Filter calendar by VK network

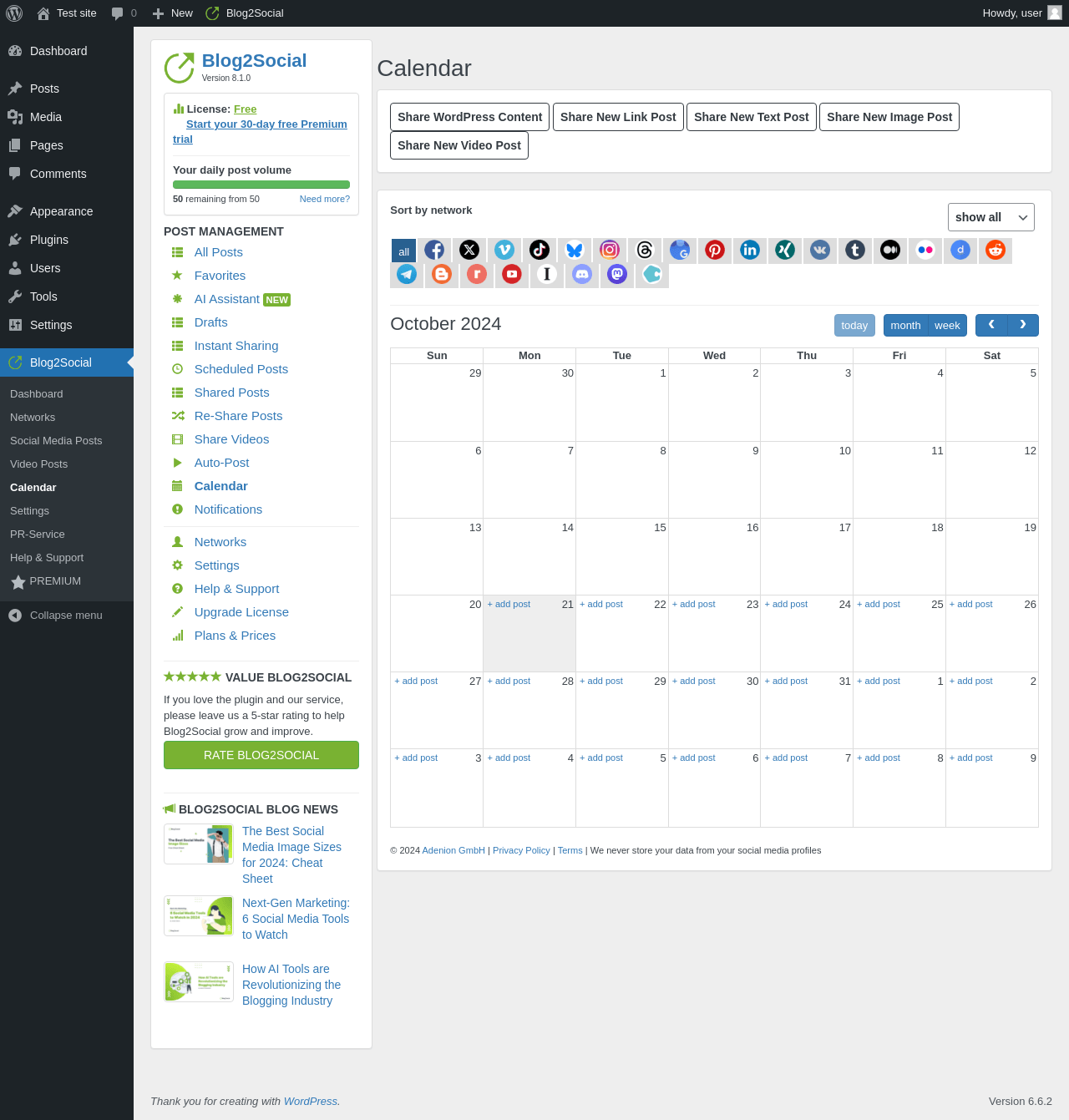click(820, 250)
